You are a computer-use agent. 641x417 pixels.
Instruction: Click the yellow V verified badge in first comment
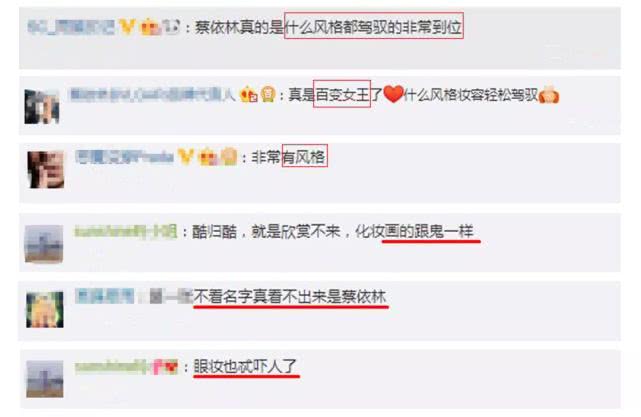(x=127, y=27)
